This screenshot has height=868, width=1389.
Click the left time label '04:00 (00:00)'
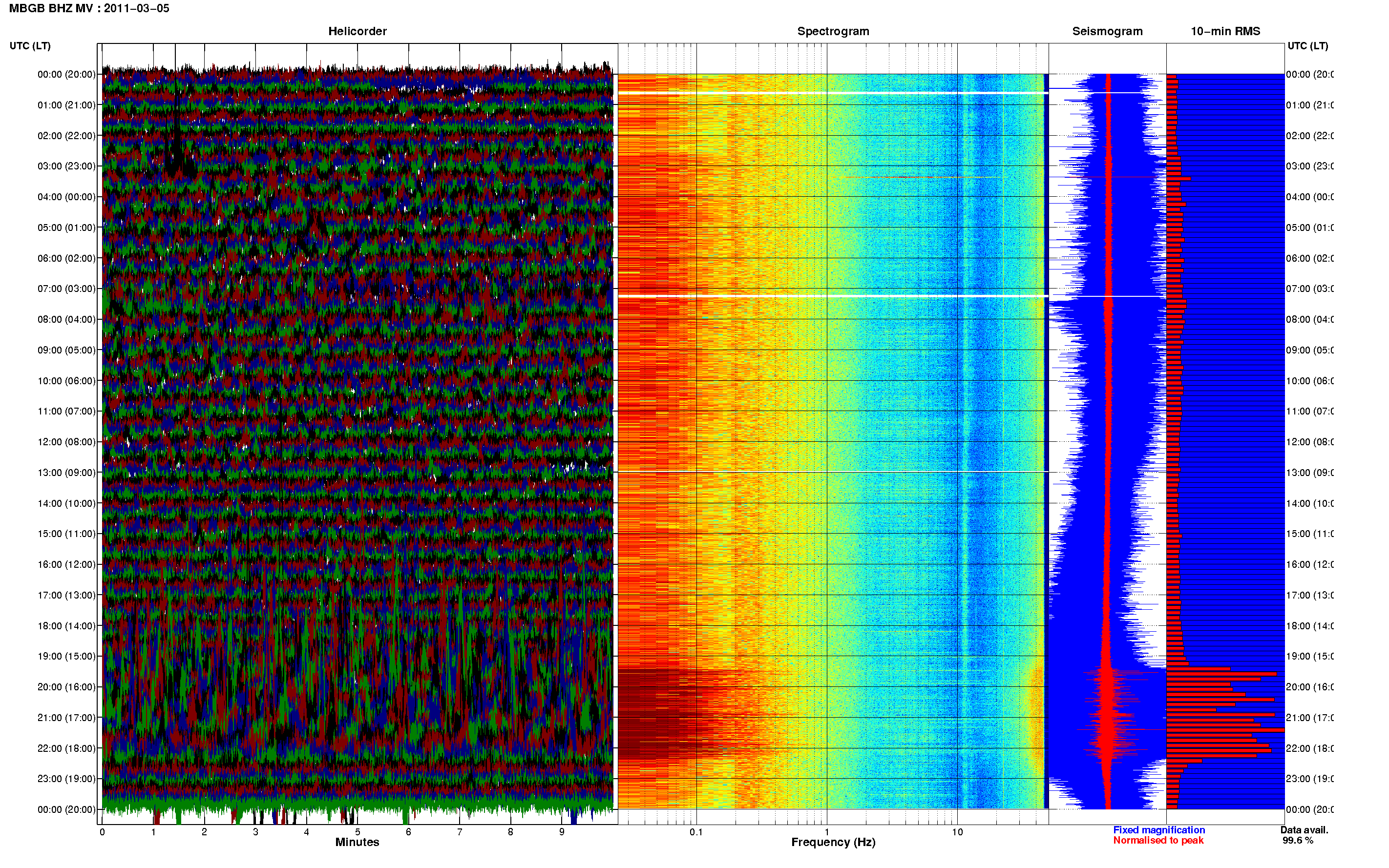point(66,196)
